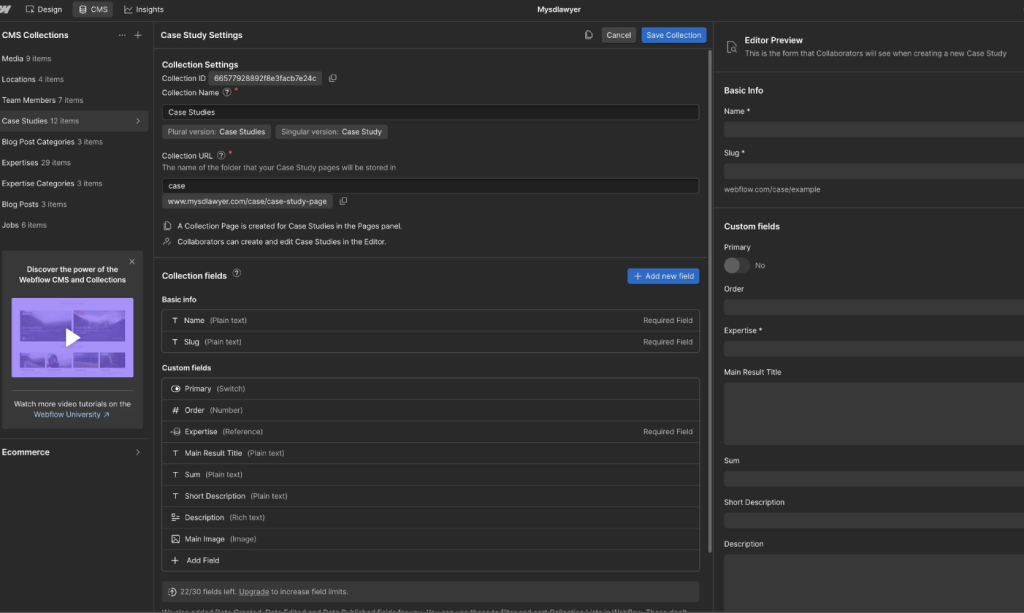This screenshot has width=1024, height=613.
Task: Click the Description rich text icon
Action: pyautogui.click(x=175, y=518)
